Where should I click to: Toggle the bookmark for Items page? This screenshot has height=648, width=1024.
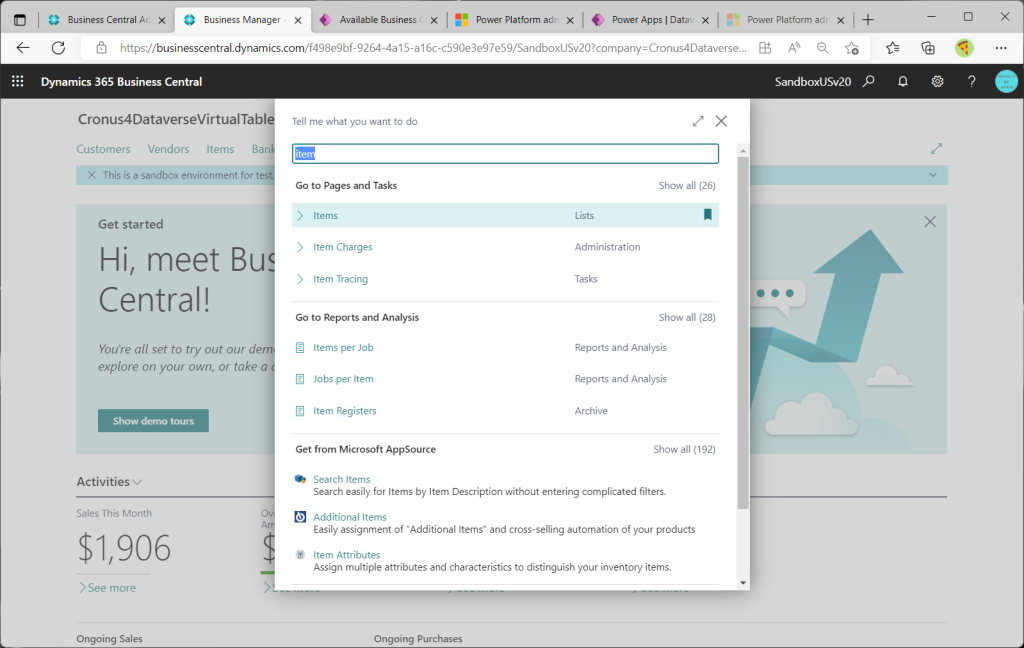click(707, 215)
